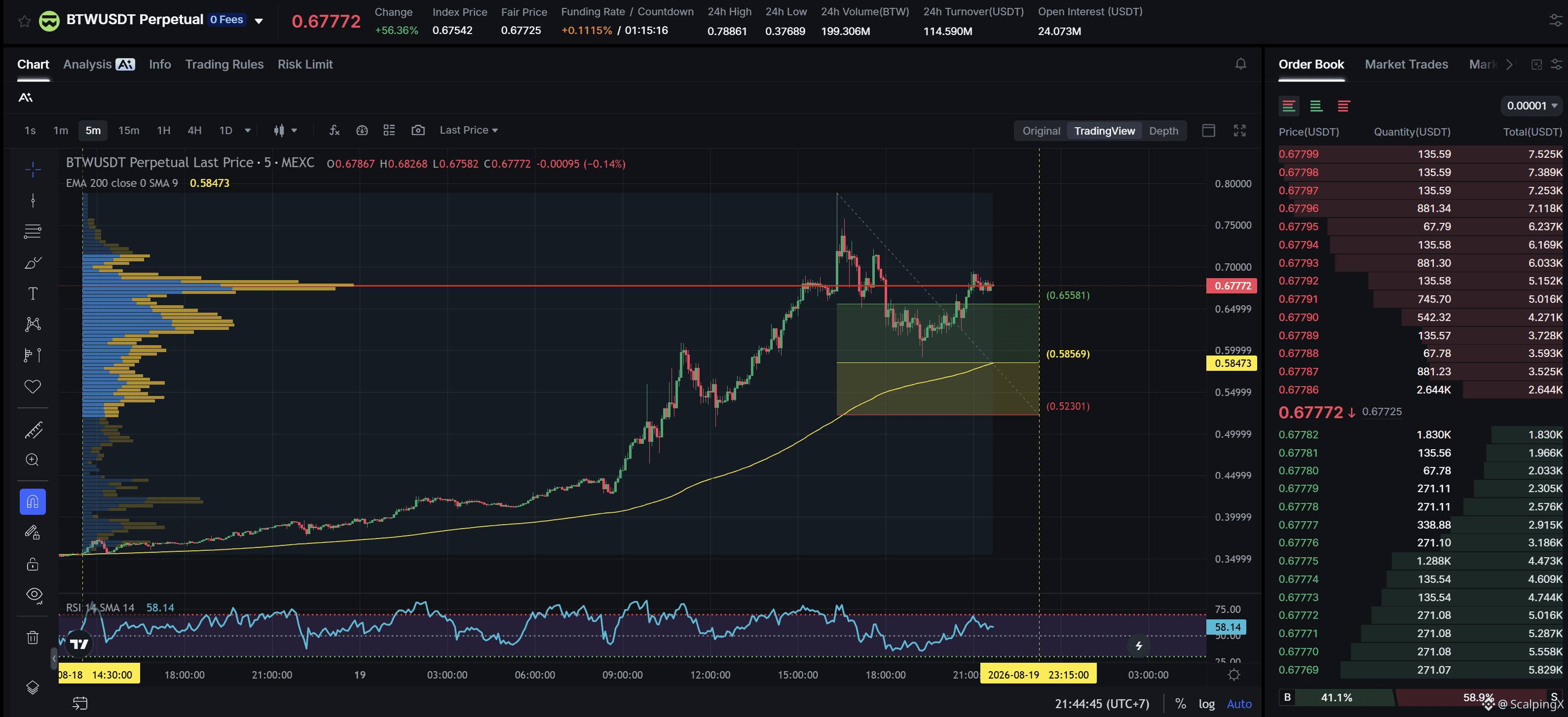This screenshot has width=1568, height=717.
Task: Select the trend line drawing tool
Action: [x=33, y=200]
